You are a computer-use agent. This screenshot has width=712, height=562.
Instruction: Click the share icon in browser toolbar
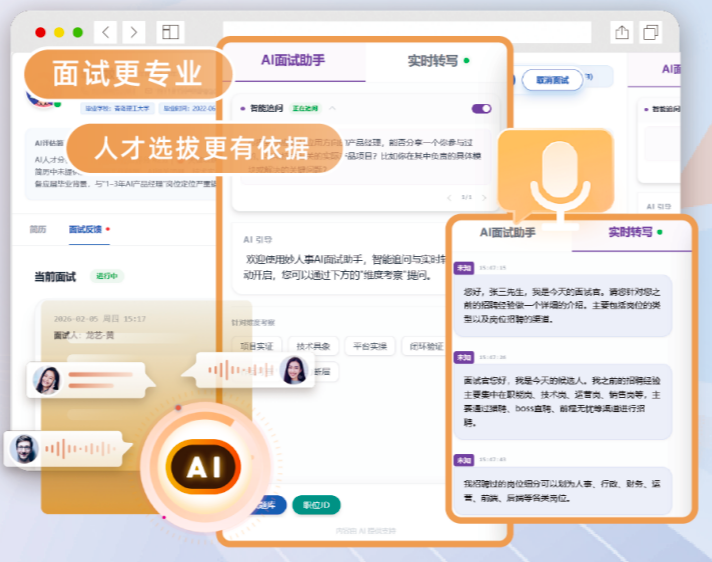[x=622, y=32]
